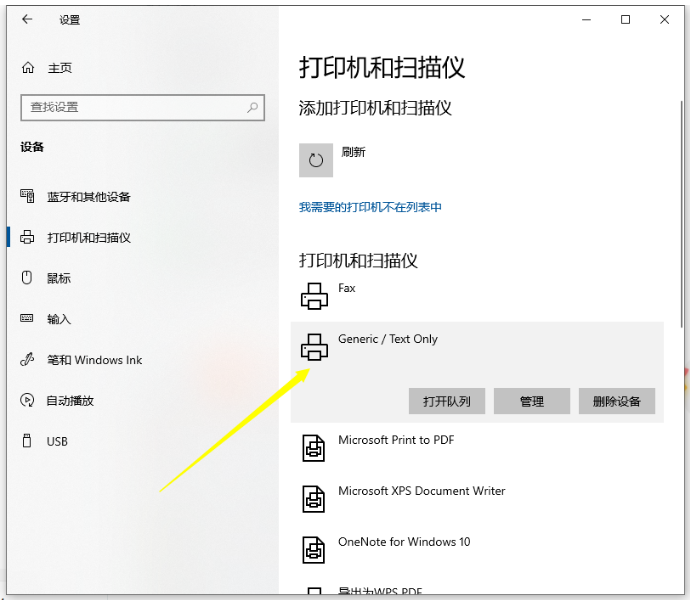Click the Open queue (打开队列) button

(446, 401)
